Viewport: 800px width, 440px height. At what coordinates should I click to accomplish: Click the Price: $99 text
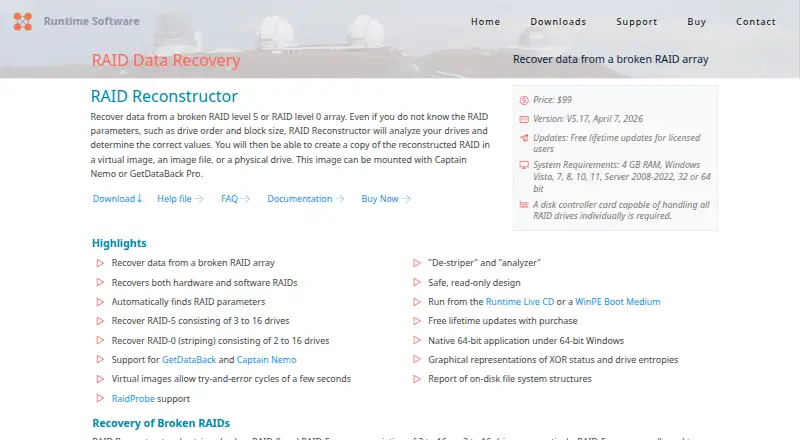tap(552, 100)
